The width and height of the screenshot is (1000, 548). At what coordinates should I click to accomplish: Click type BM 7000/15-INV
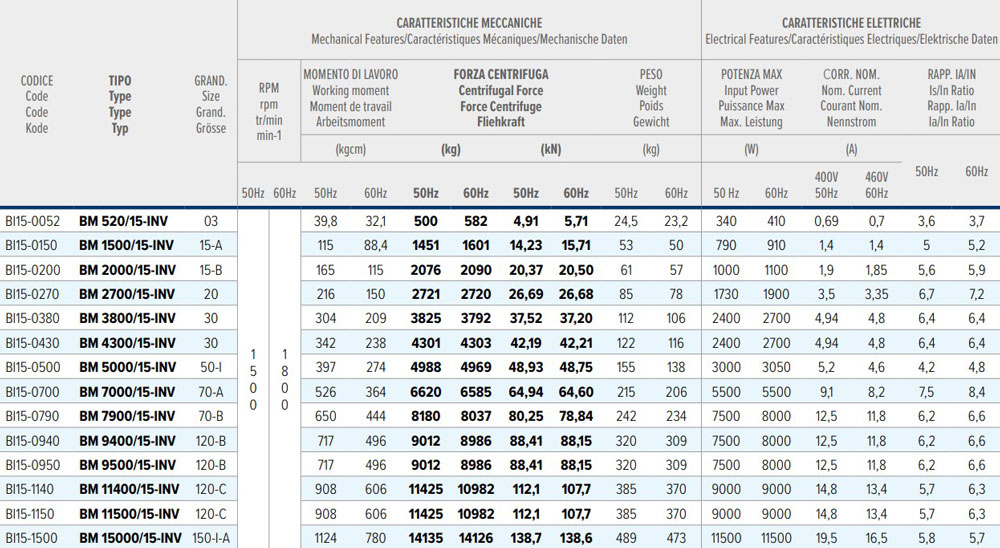click(x=127, y=392)
